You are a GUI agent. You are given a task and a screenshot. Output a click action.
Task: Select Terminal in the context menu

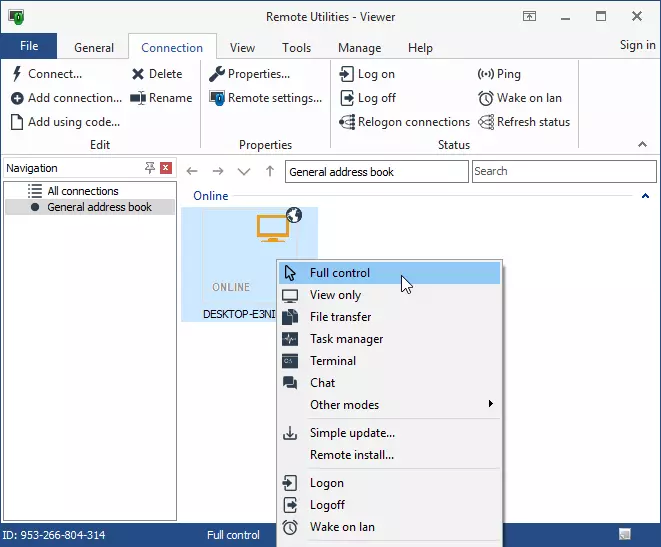point(332,361)
